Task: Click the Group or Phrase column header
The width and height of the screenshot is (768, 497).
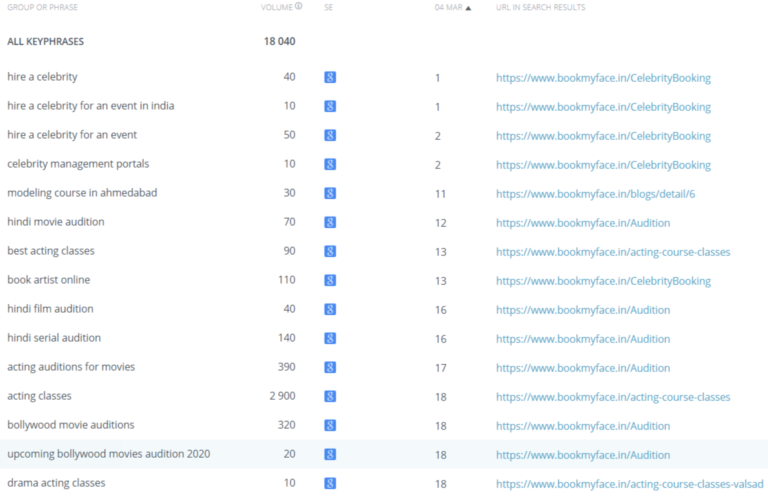Action: [x=43, y=7]
